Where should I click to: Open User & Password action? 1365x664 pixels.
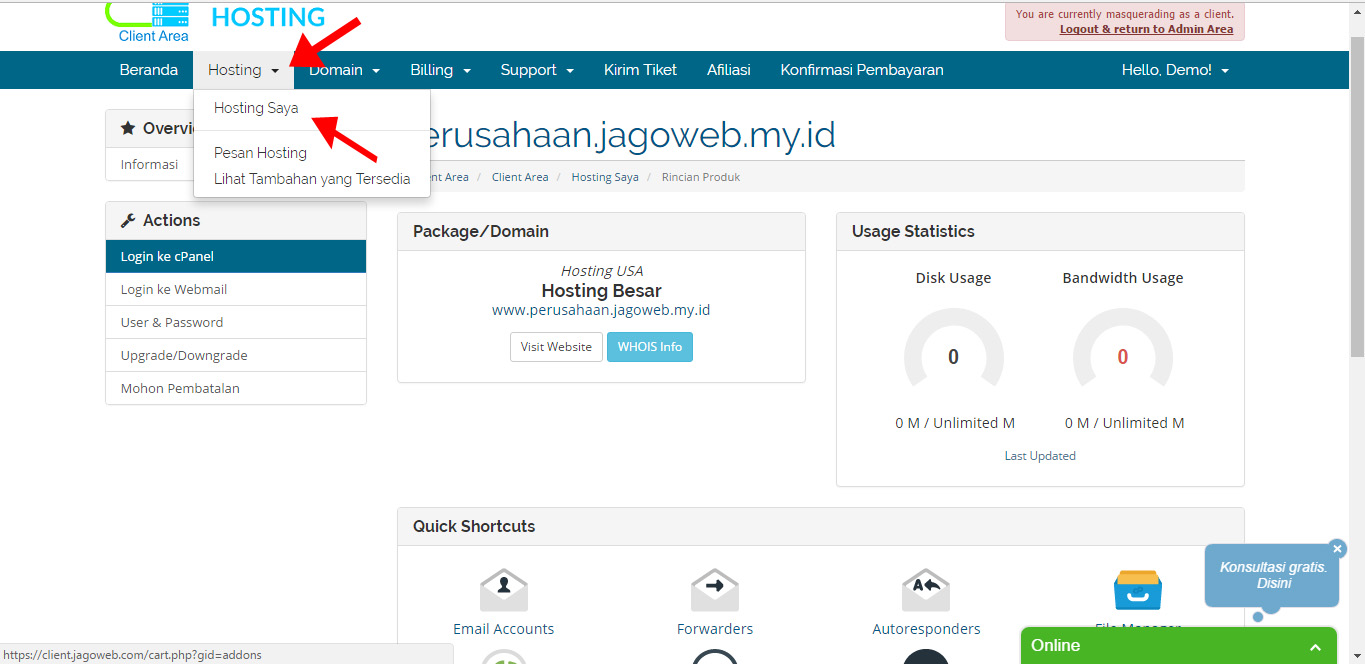pyautogui.click(x=236, y=322)
